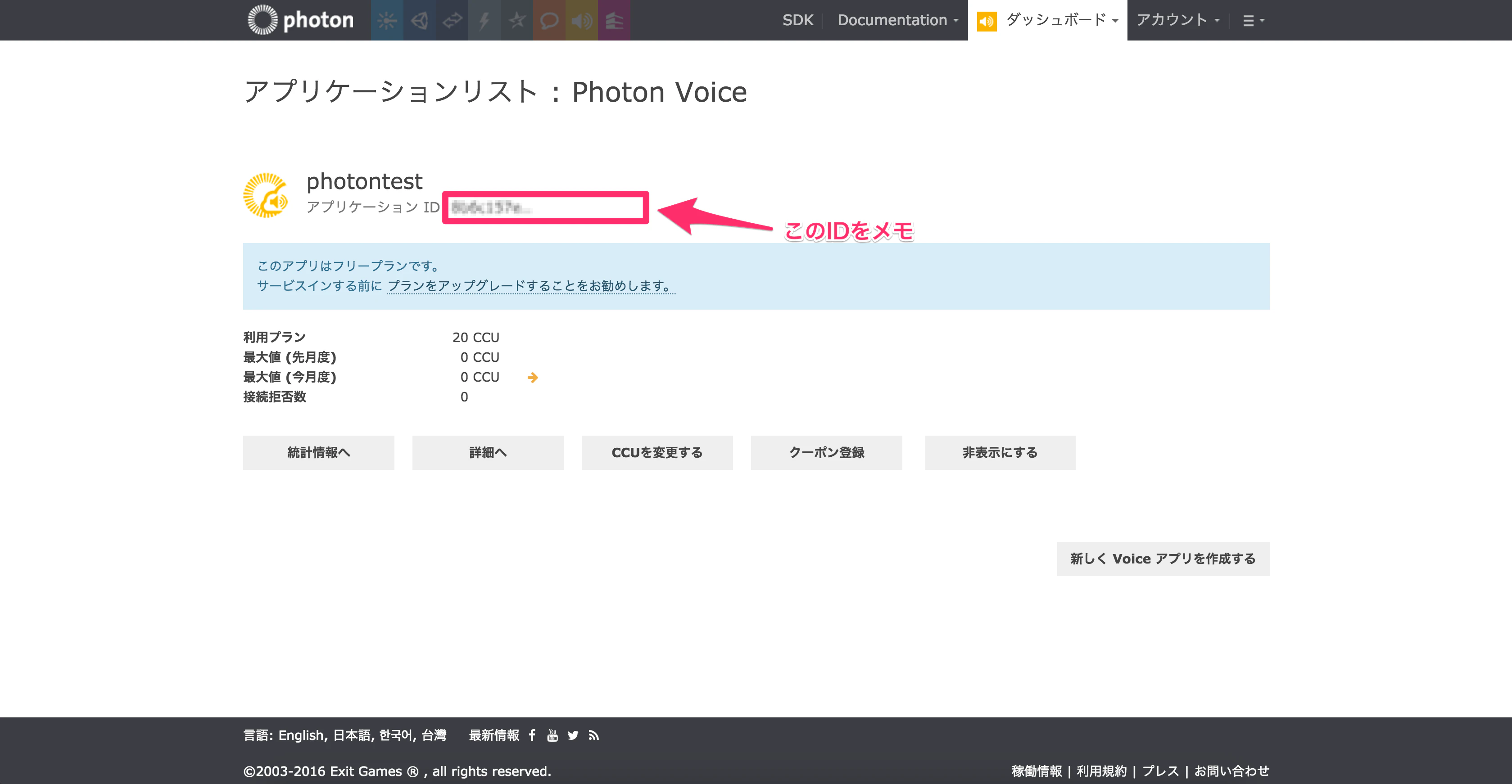Viewport: 1512px width, 784px height.
Task: Click the クーポン登録 button
Action: coord(826,452)
